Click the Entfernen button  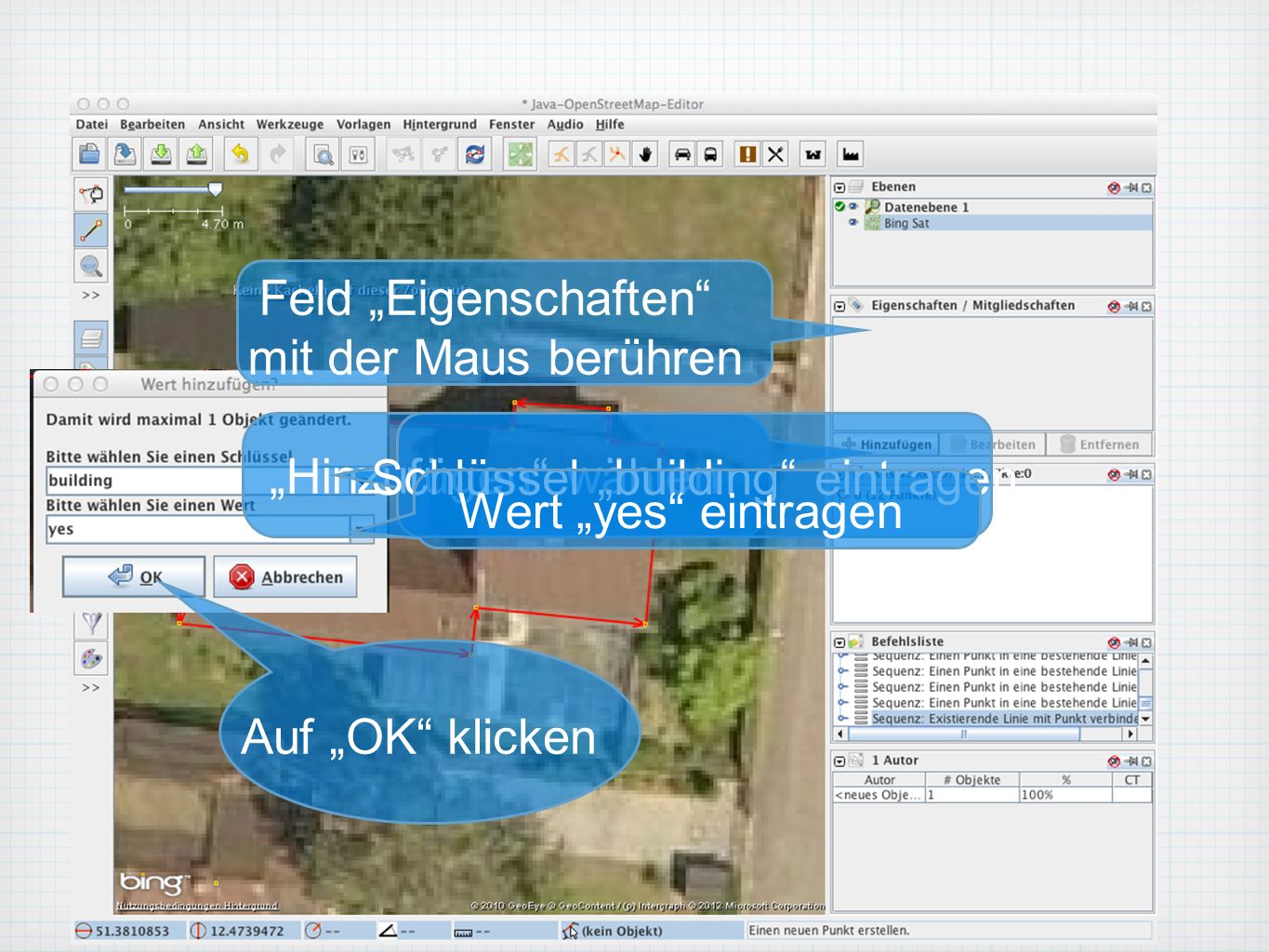pyautogui.click(x=1100, y=444)
